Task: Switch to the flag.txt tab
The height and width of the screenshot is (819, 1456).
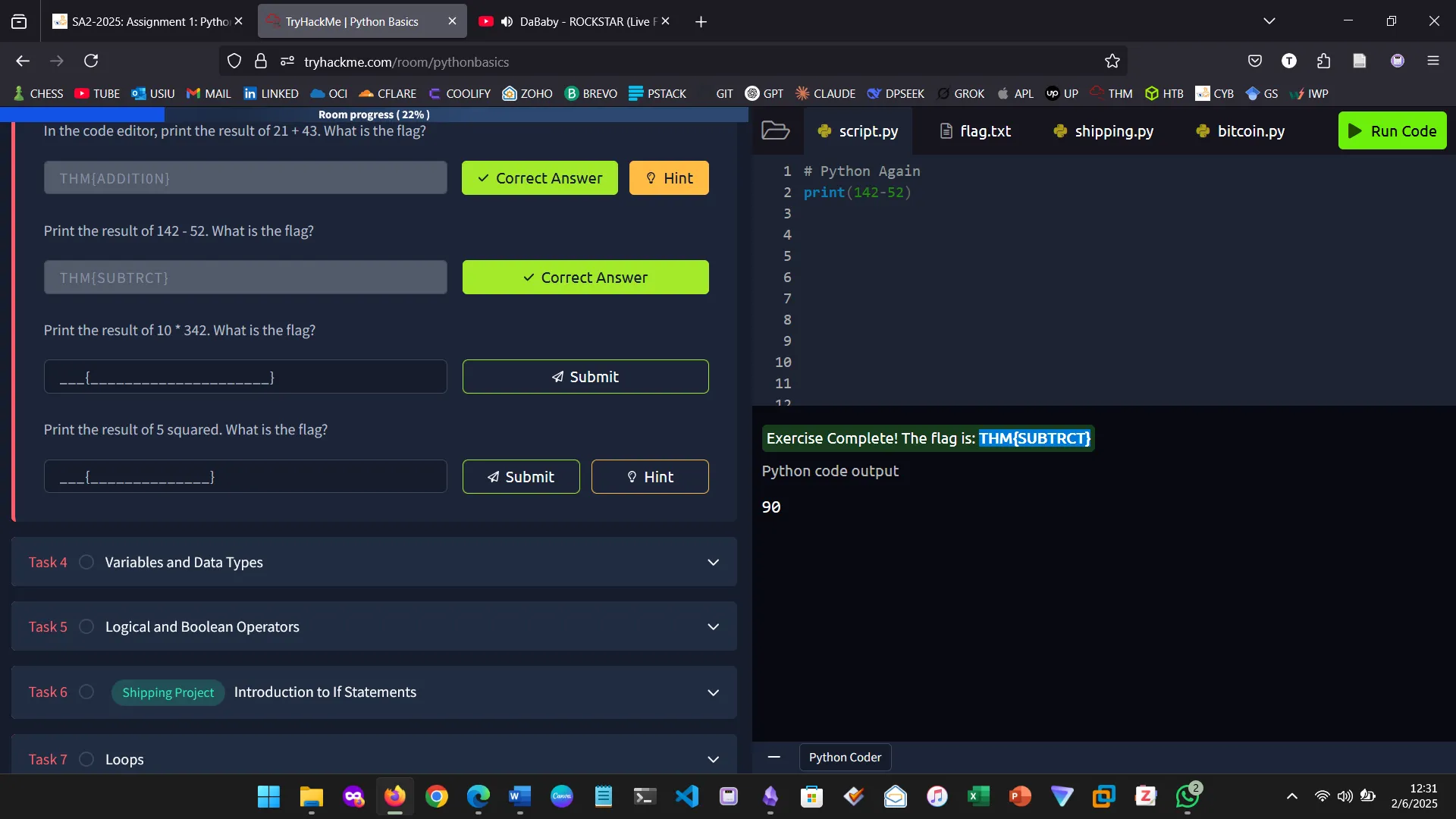Action: coord(975,131)
